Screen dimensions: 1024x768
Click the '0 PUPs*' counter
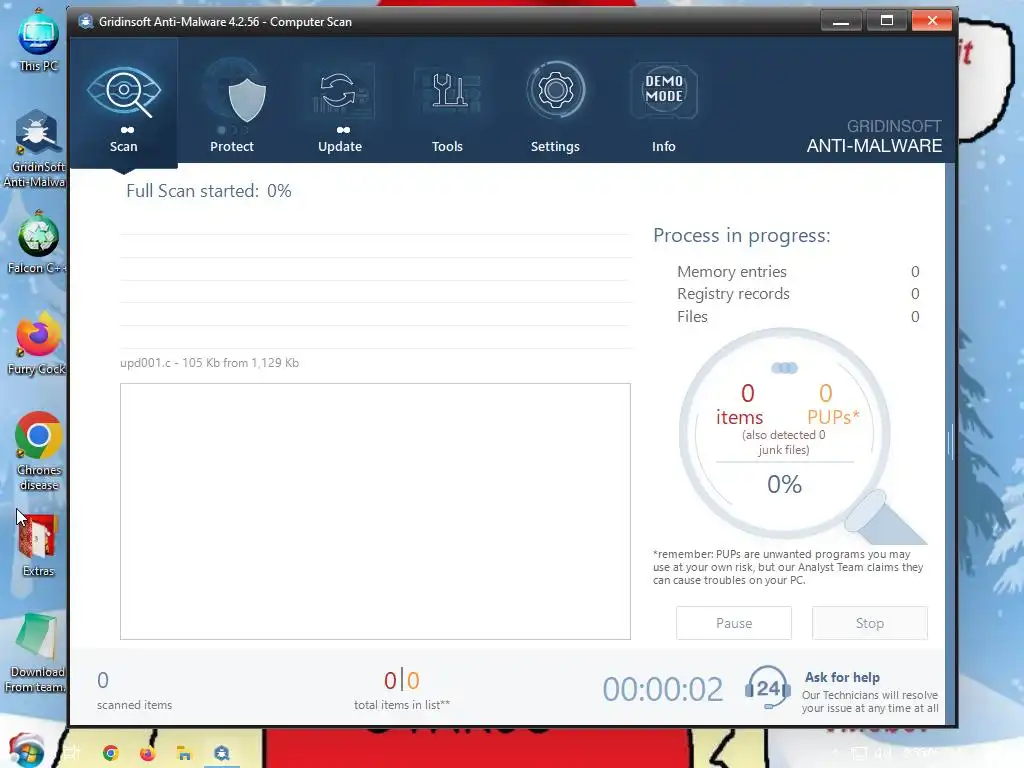(833, 405)
